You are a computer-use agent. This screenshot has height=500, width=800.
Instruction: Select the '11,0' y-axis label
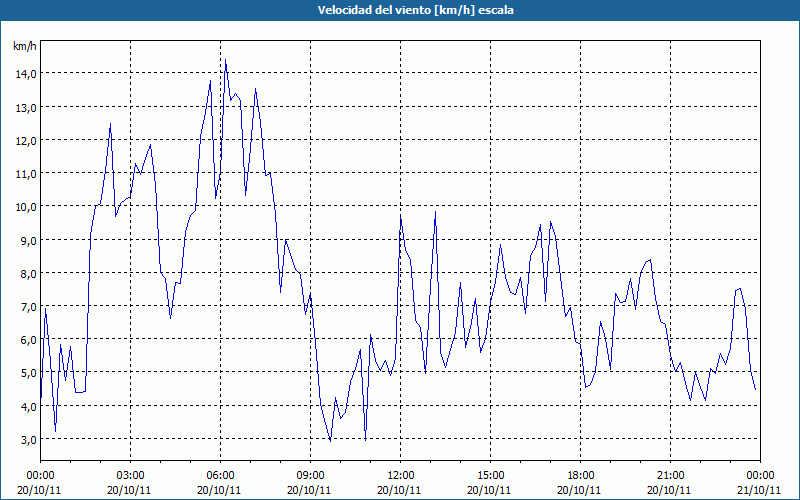click(26, 173)
